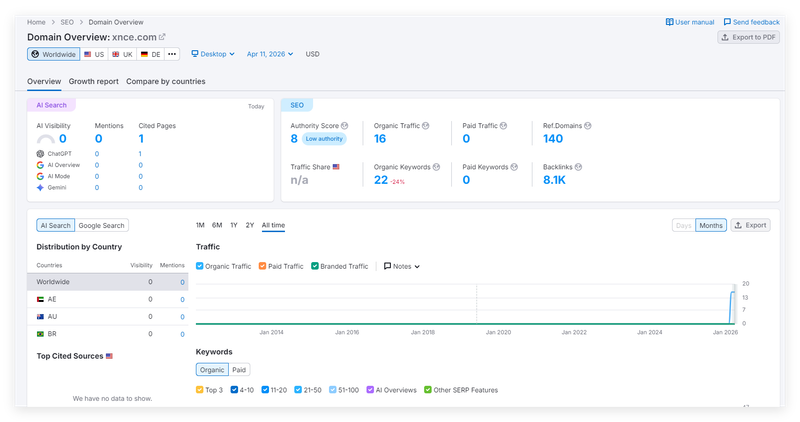Click Backlinks info icon
The width and height of the screenshot is (800, 422).
(x=578, y=167)
